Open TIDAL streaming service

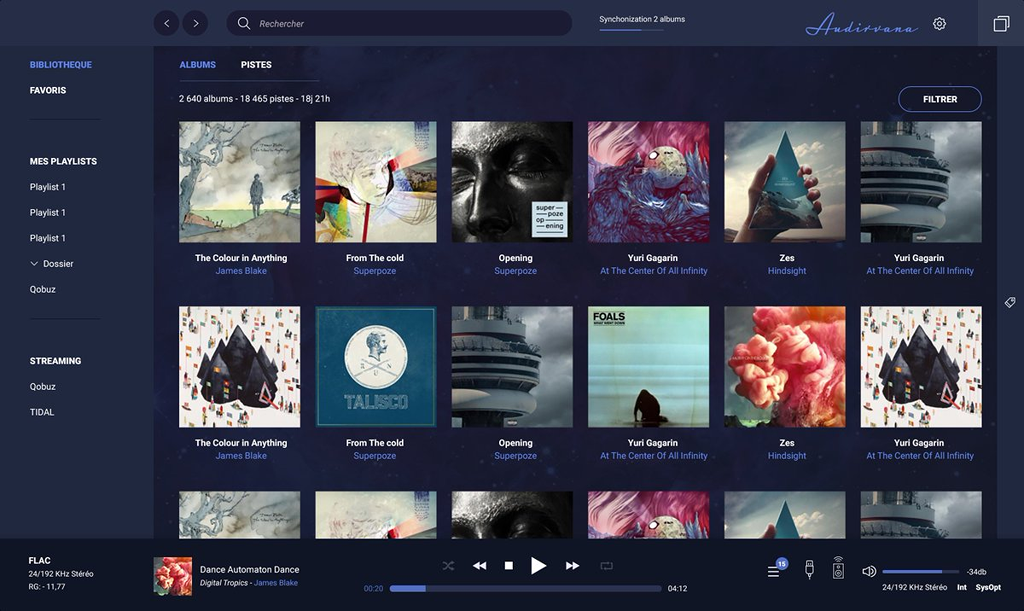click(x=42, y=412)
